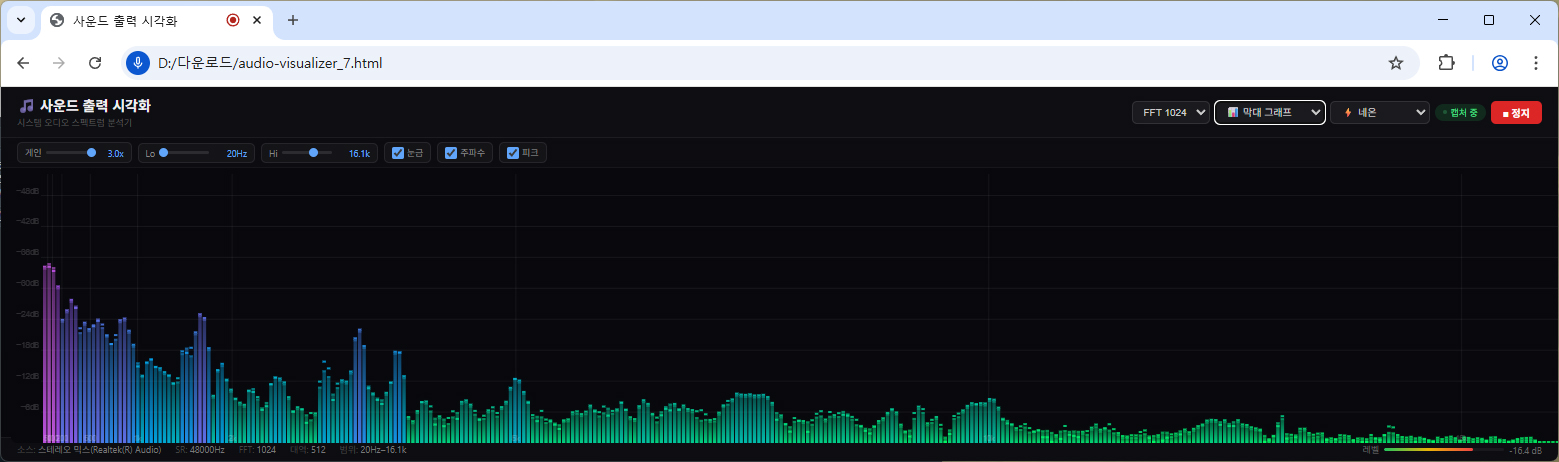Bookmark this page with the star icon
The image size is (1559, 462).
(1395, 63)
